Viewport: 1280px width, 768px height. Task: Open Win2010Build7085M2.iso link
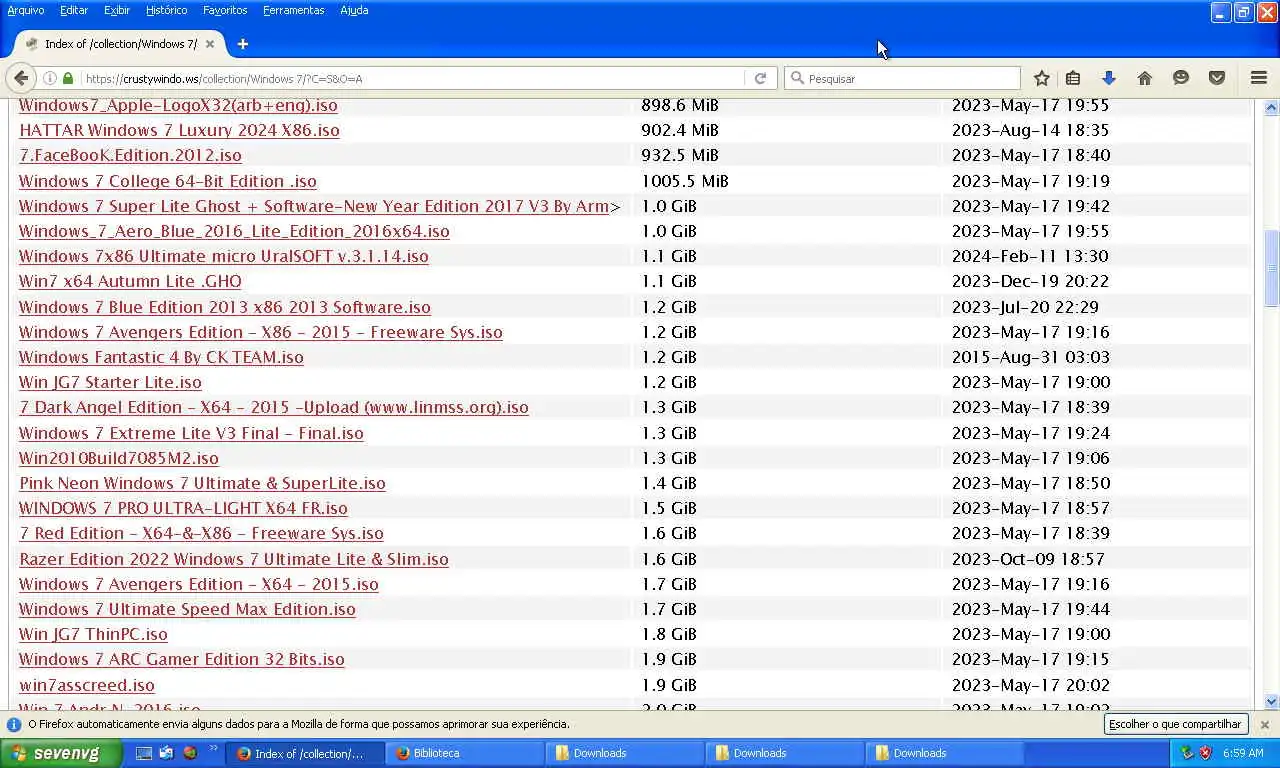click(119, 458)
